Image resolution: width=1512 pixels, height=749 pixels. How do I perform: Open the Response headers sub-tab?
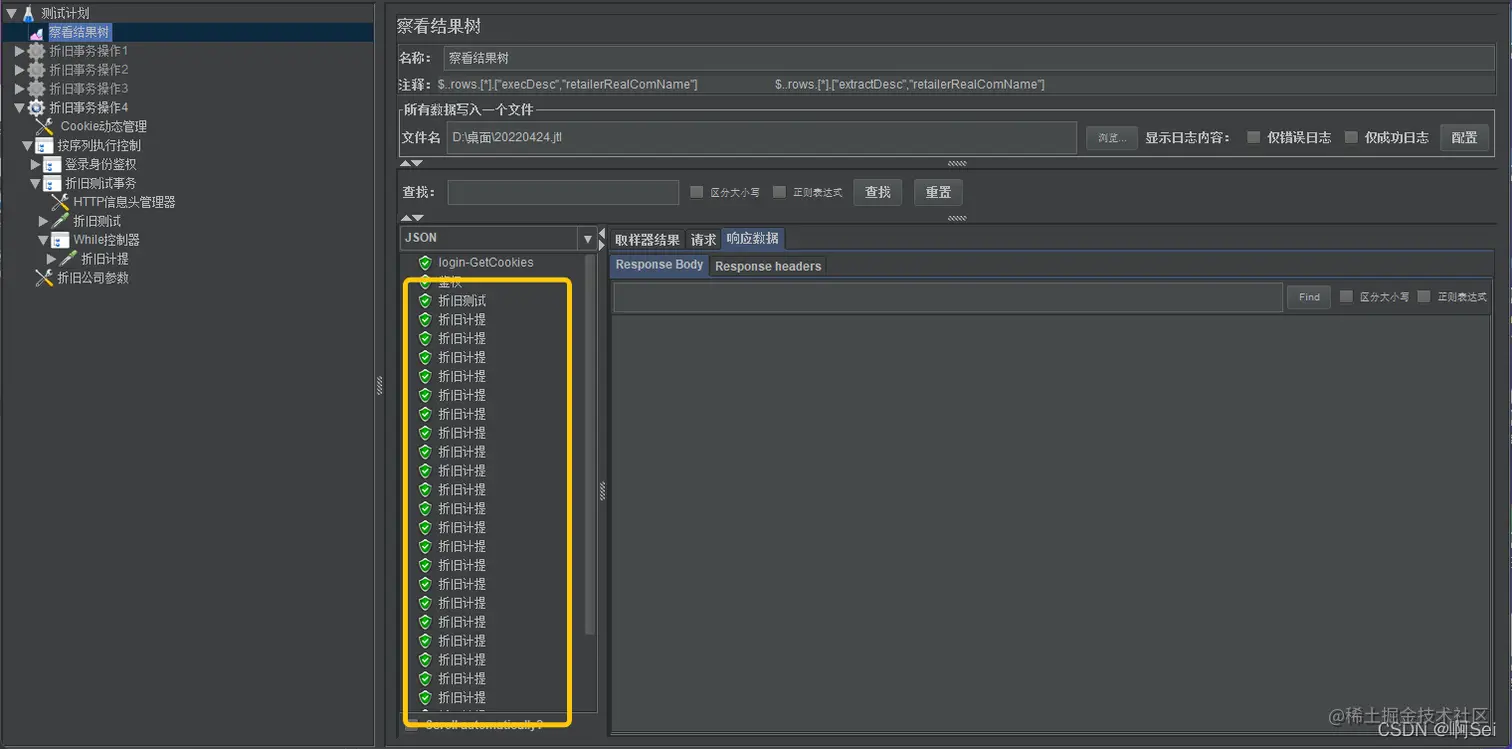point(768,266)
